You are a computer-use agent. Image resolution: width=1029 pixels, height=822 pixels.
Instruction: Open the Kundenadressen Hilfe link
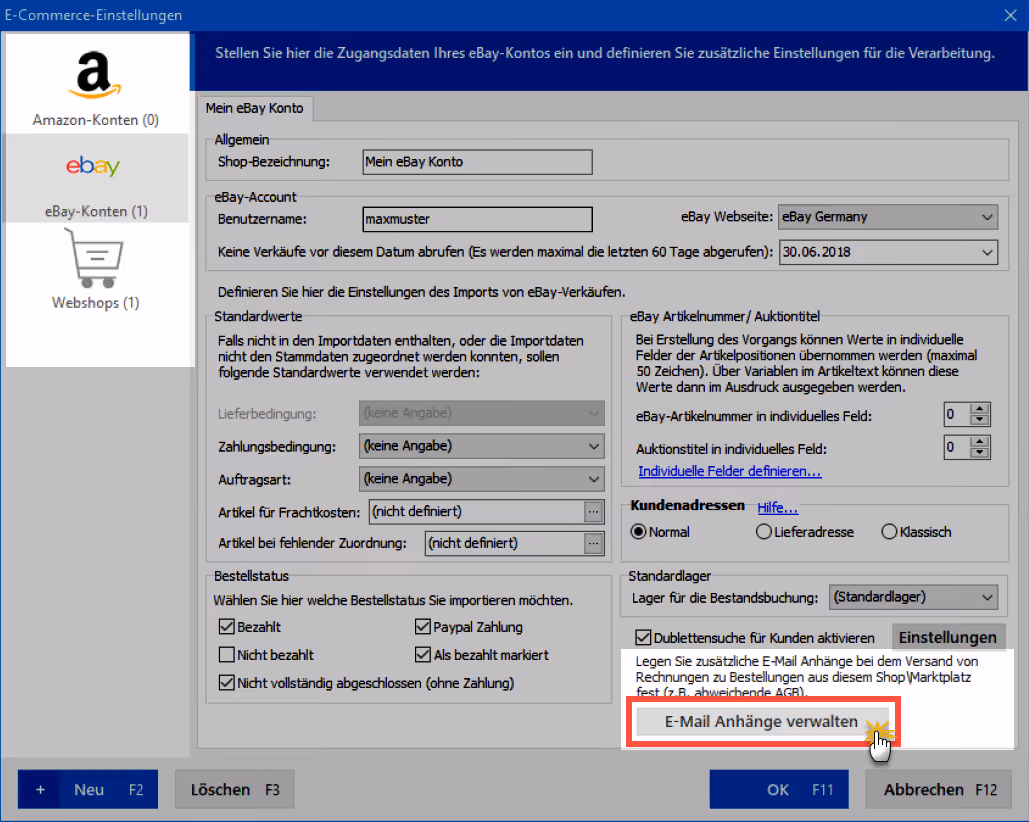coord(777,507)
